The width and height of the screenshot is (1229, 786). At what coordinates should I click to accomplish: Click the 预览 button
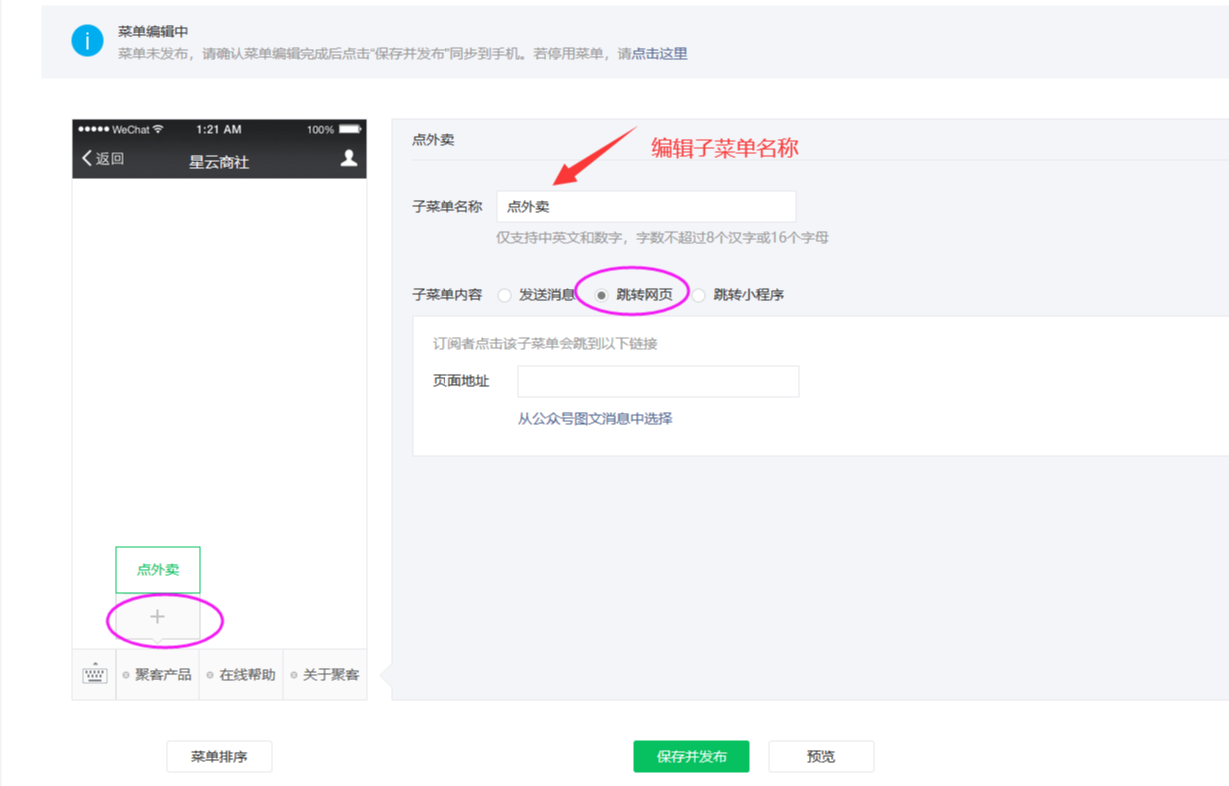tap(821, 757)
